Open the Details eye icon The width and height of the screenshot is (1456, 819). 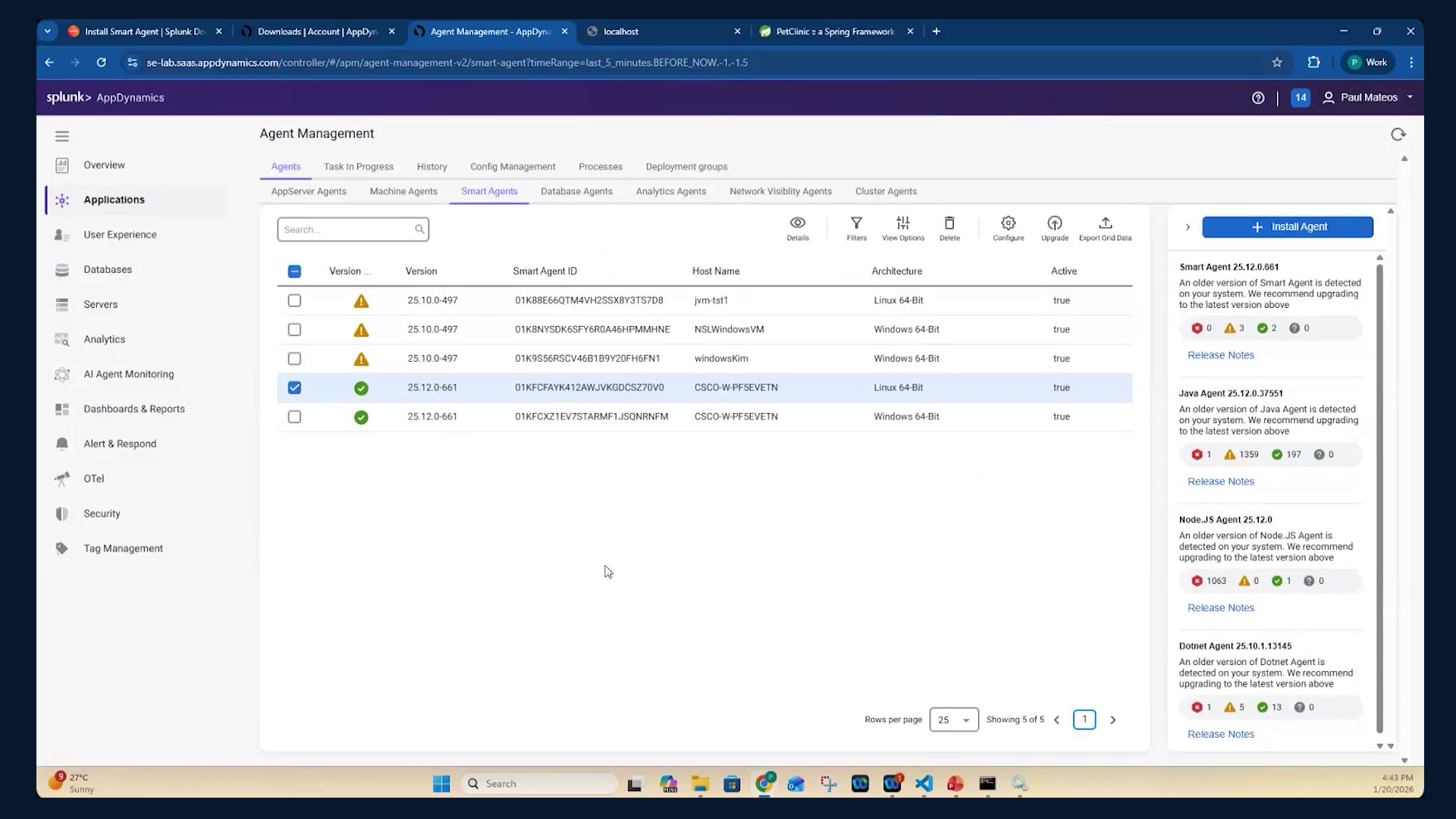pyautogui.click(x=797, y=223)
